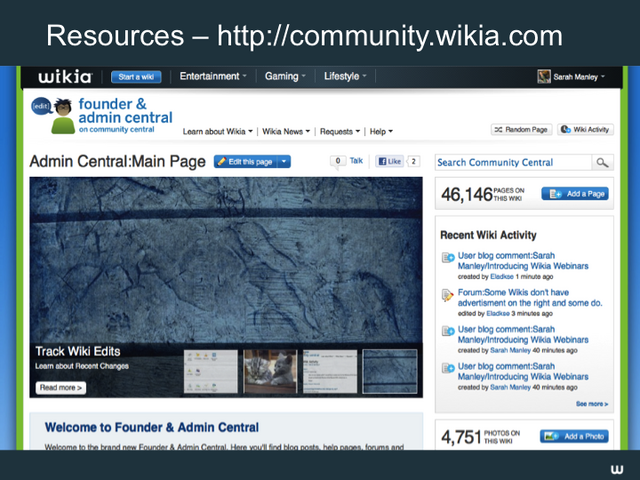640x480 pixels.
Task: Expand the arrow beside Edit this page
Action: [x=284, y=162]
